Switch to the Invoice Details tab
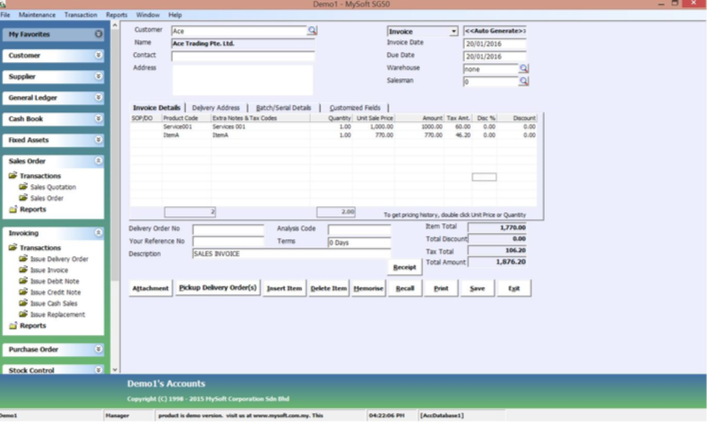Image resolution: width=710 pixels, height=425 pixels. (x=157, y=108)
